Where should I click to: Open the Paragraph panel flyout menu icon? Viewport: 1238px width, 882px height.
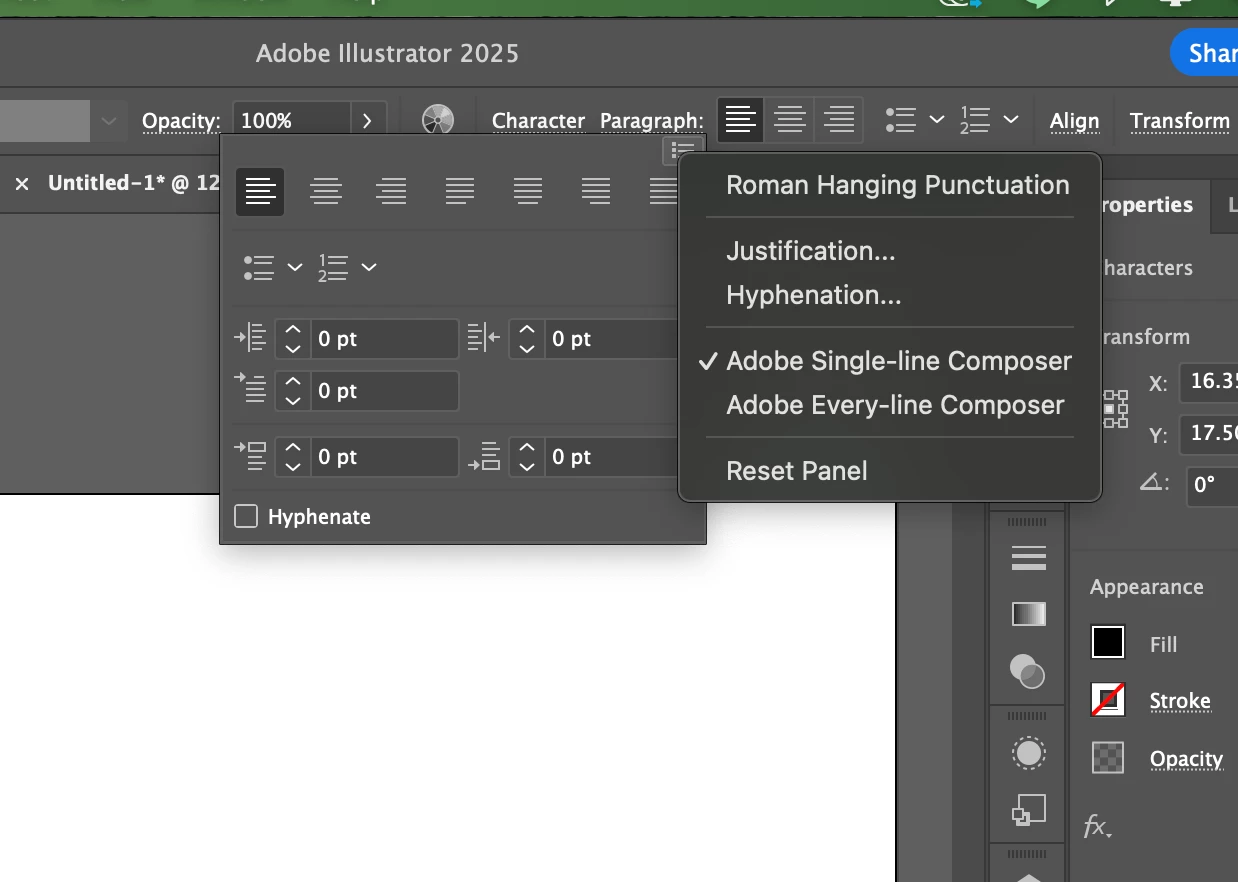(x=683, y=151)
